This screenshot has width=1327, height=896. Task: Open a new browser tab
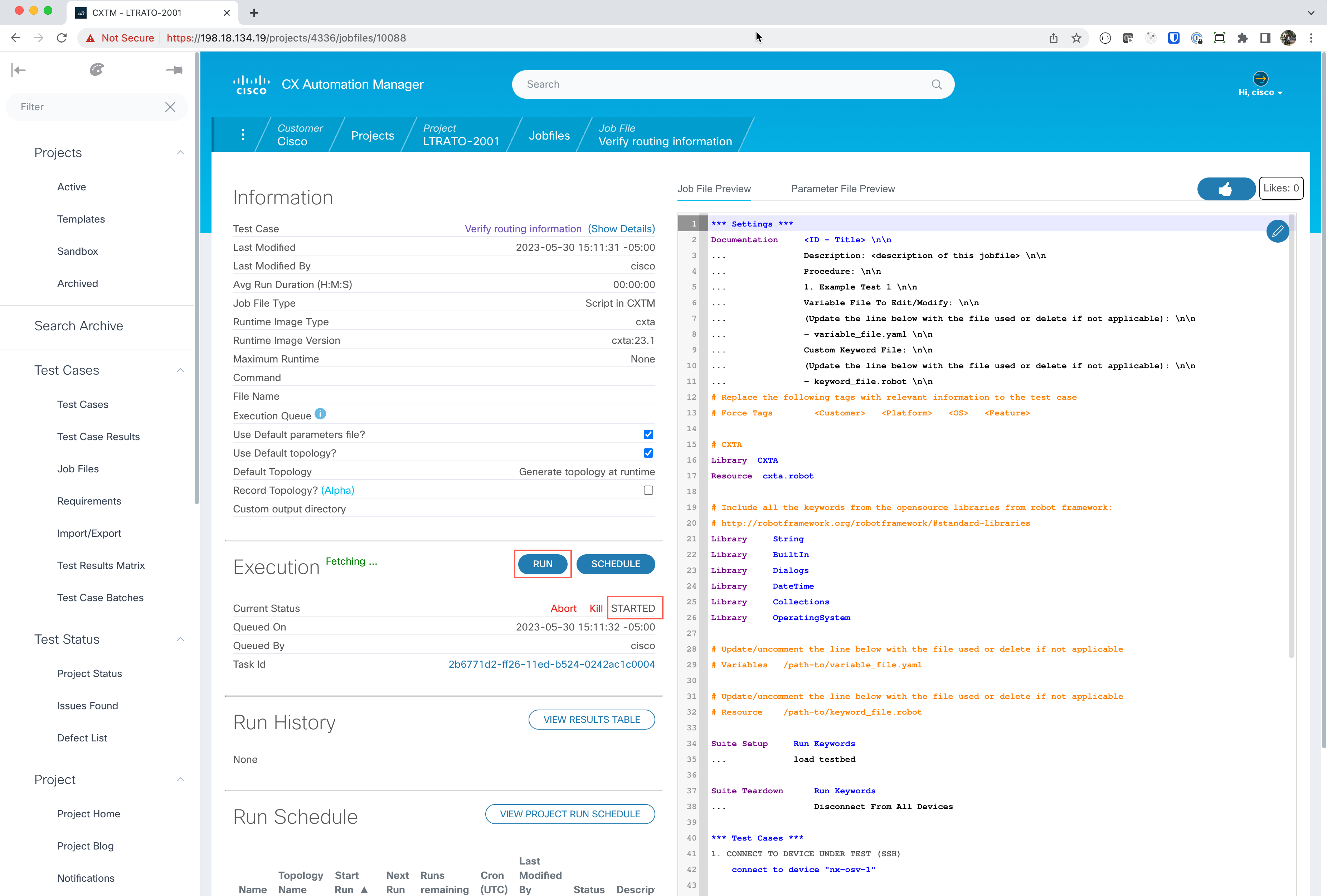point(254,13)
